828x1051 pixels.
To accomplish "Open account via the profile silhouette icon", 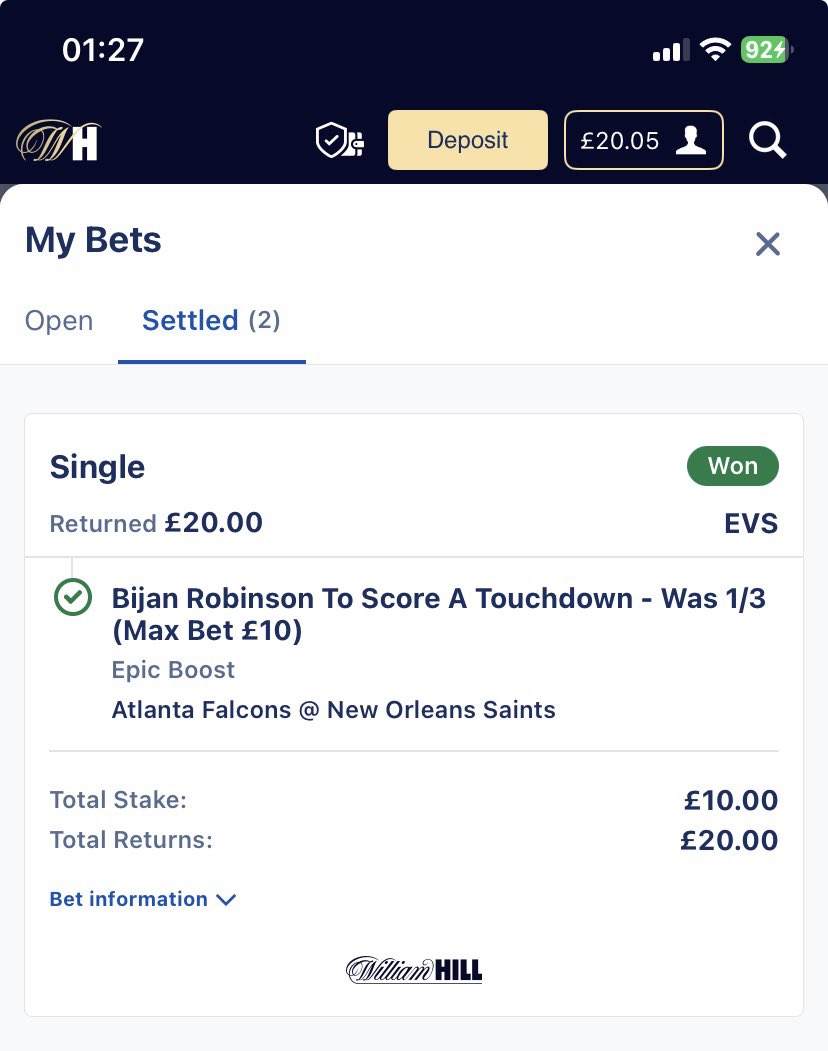I will pos(691,141).
